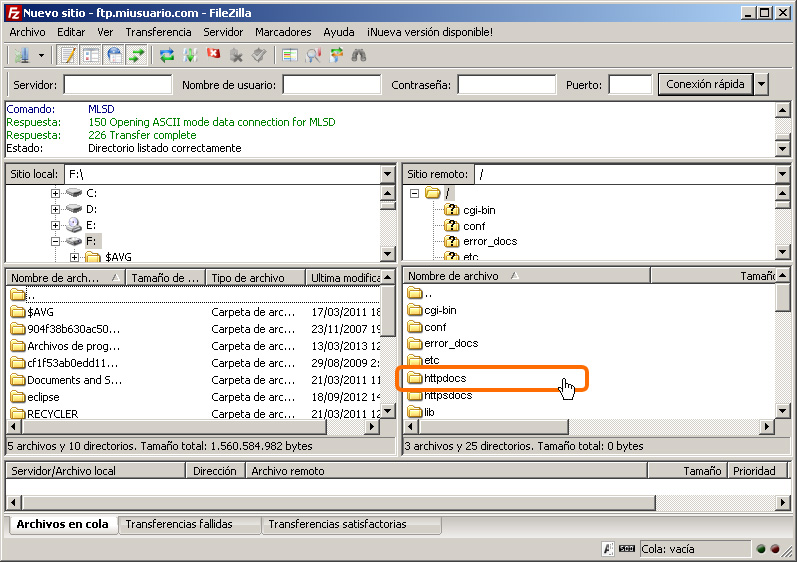Expand the C: drive node
Screen dimensions: 797x562
pyautogui.click(x=55, y=193)
